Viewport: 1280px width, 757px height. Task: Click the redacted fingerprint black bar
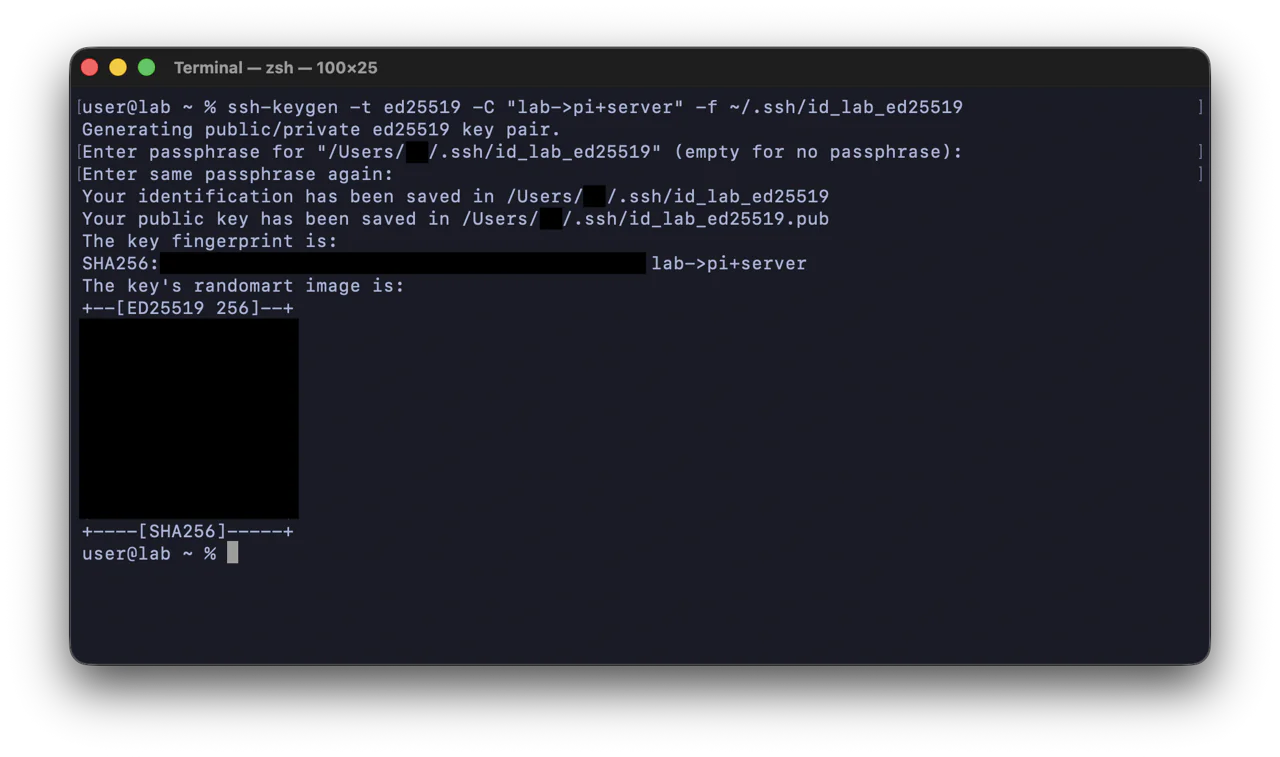(x=403, y=263)
